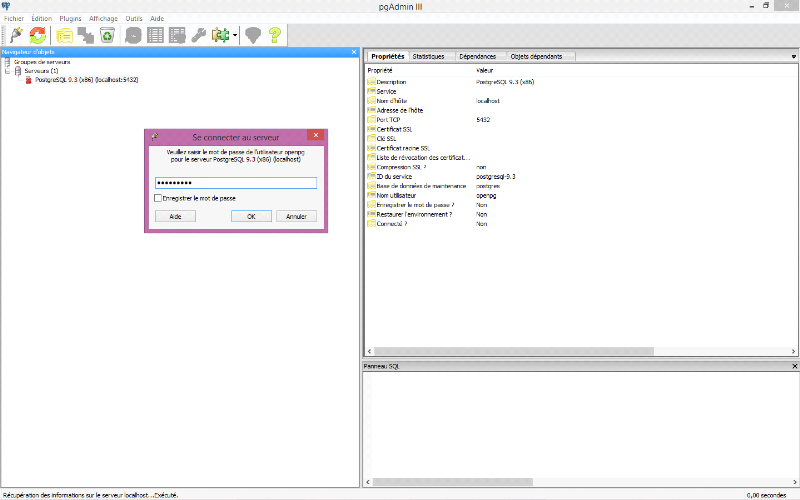Open the tab list dropdown arrow in the properties panel
The height and width of the screenshot is (500, 800).
click(x=794, y=57)
